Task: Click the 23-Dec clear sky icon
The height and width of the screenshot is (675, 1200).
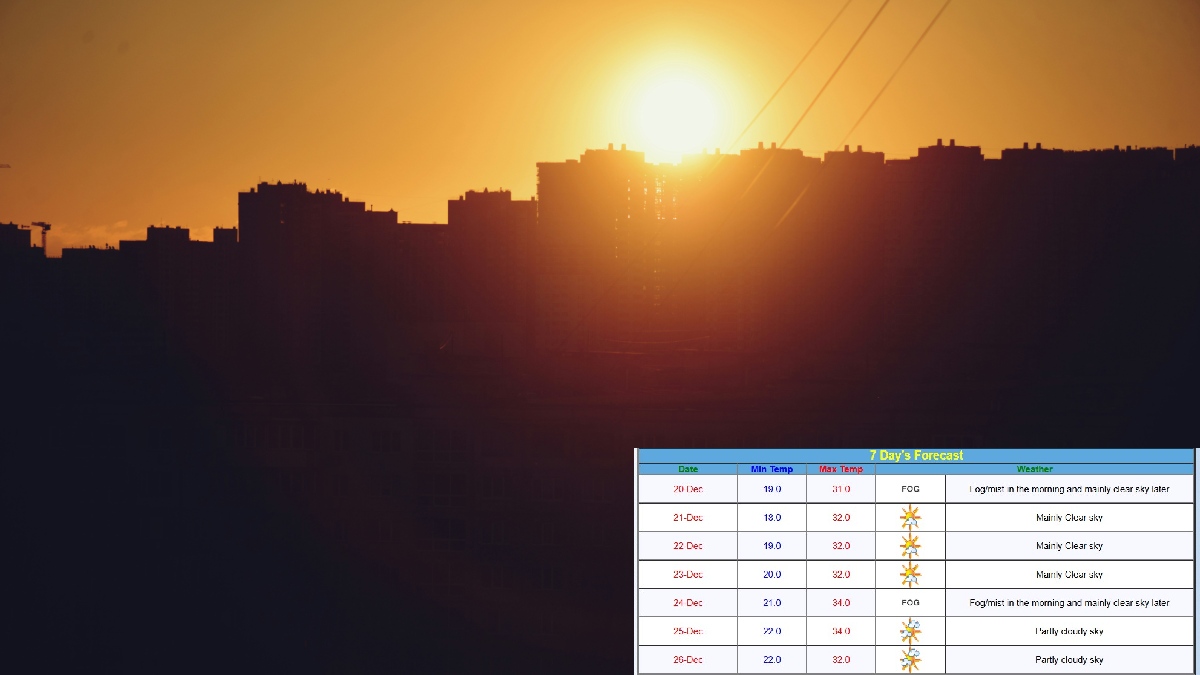Action: pos(909,574)
